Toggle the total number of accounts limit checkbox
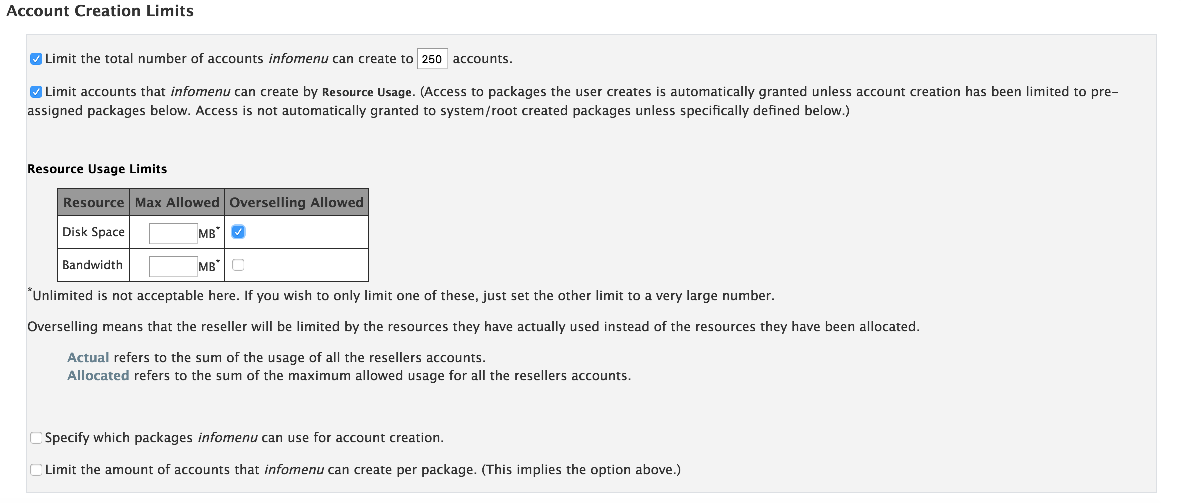This screenshot has height=503, width=1181. 36,59
